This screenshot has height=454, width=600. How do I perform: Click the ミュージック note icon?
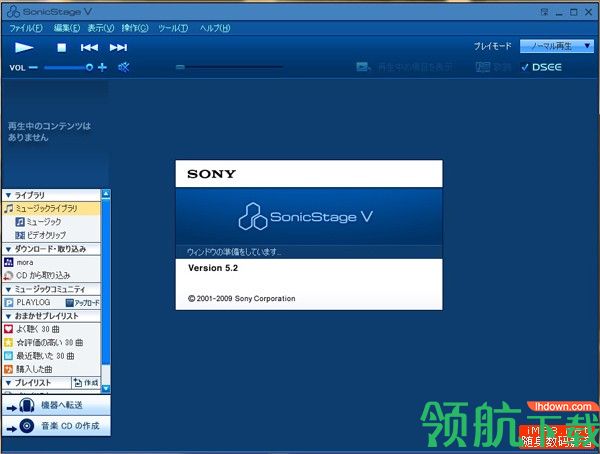pyautogui.click(x=20, y=222)
